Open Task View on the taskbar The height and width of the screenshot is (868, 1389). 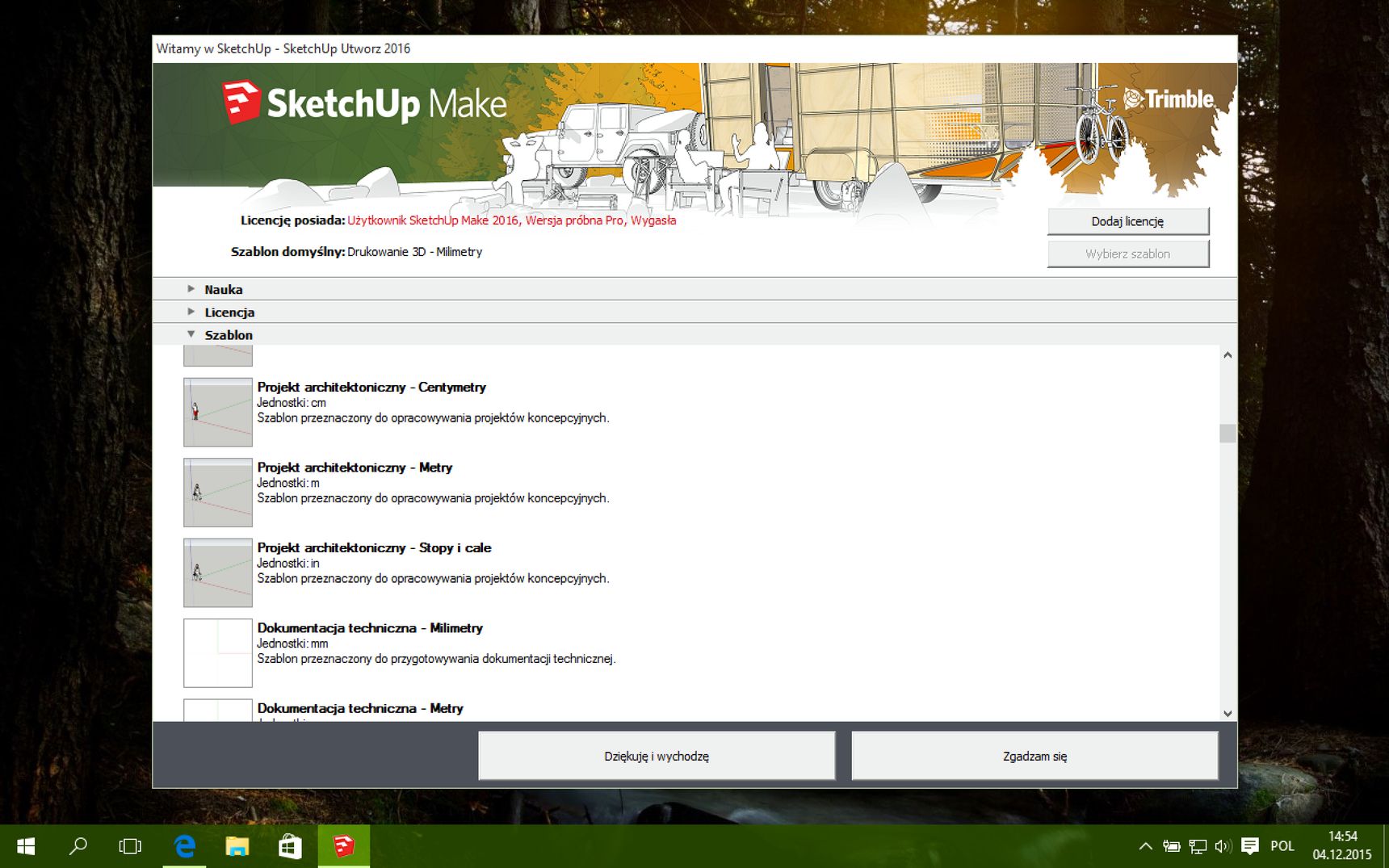130,846
